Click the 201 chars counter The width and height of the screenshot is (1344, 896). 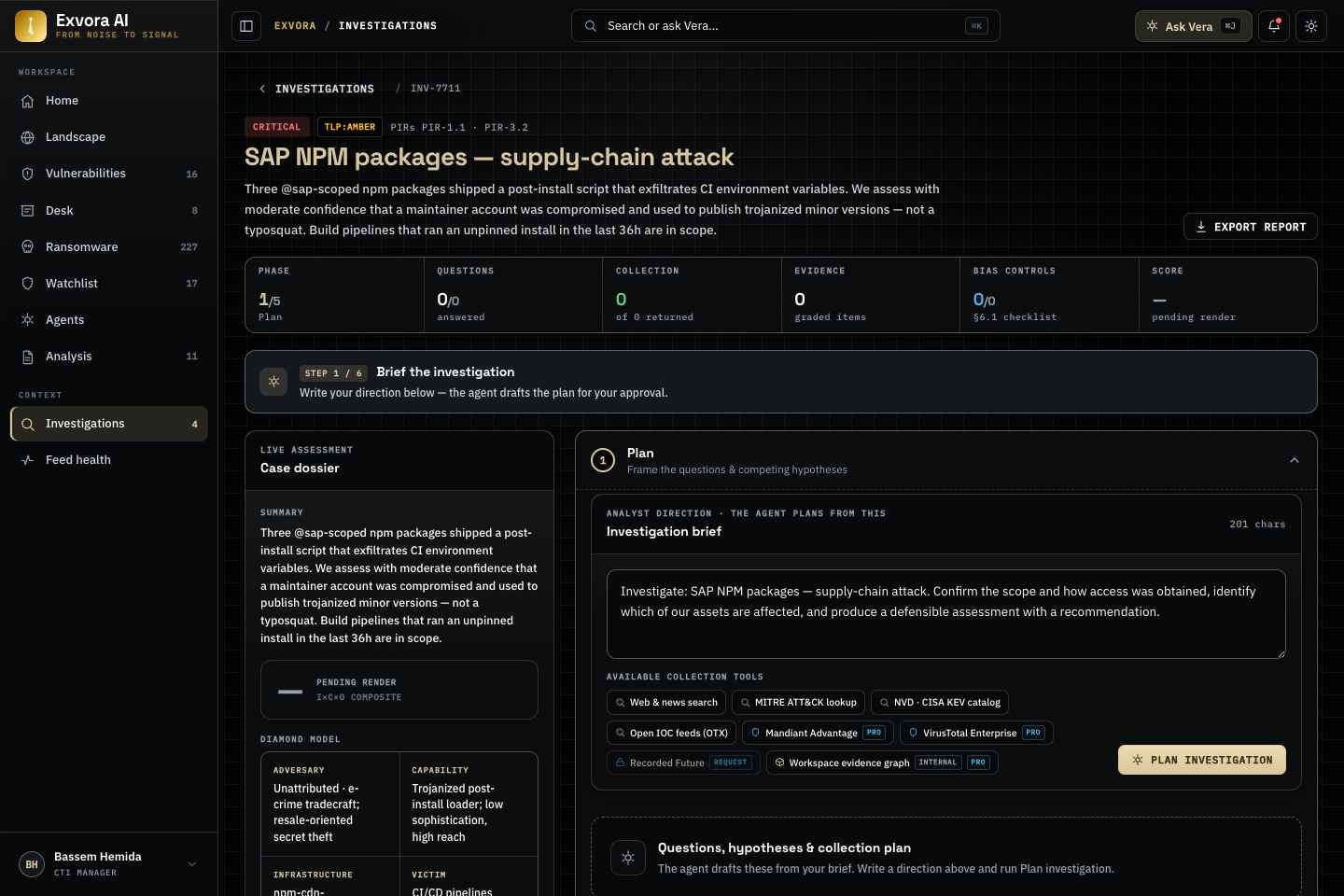(1257, 525)
